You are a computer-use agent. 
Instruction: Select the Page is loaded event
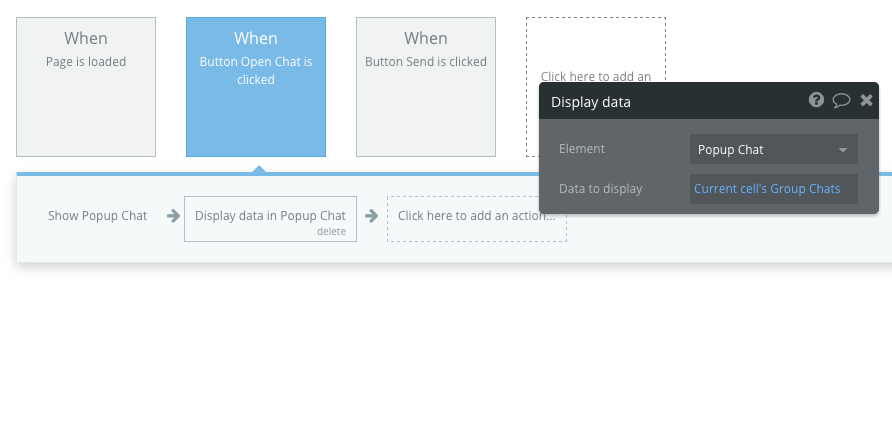pos(86,87)
